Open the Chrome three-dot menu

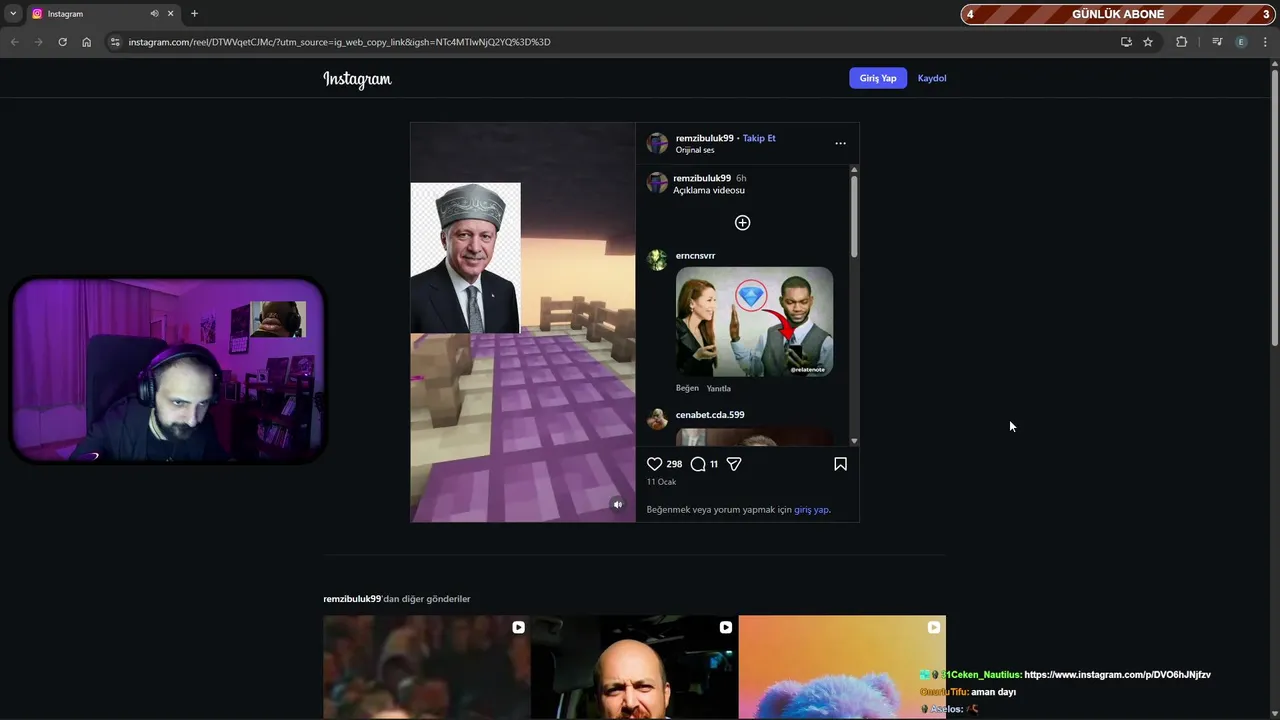tap(1266, 42)
